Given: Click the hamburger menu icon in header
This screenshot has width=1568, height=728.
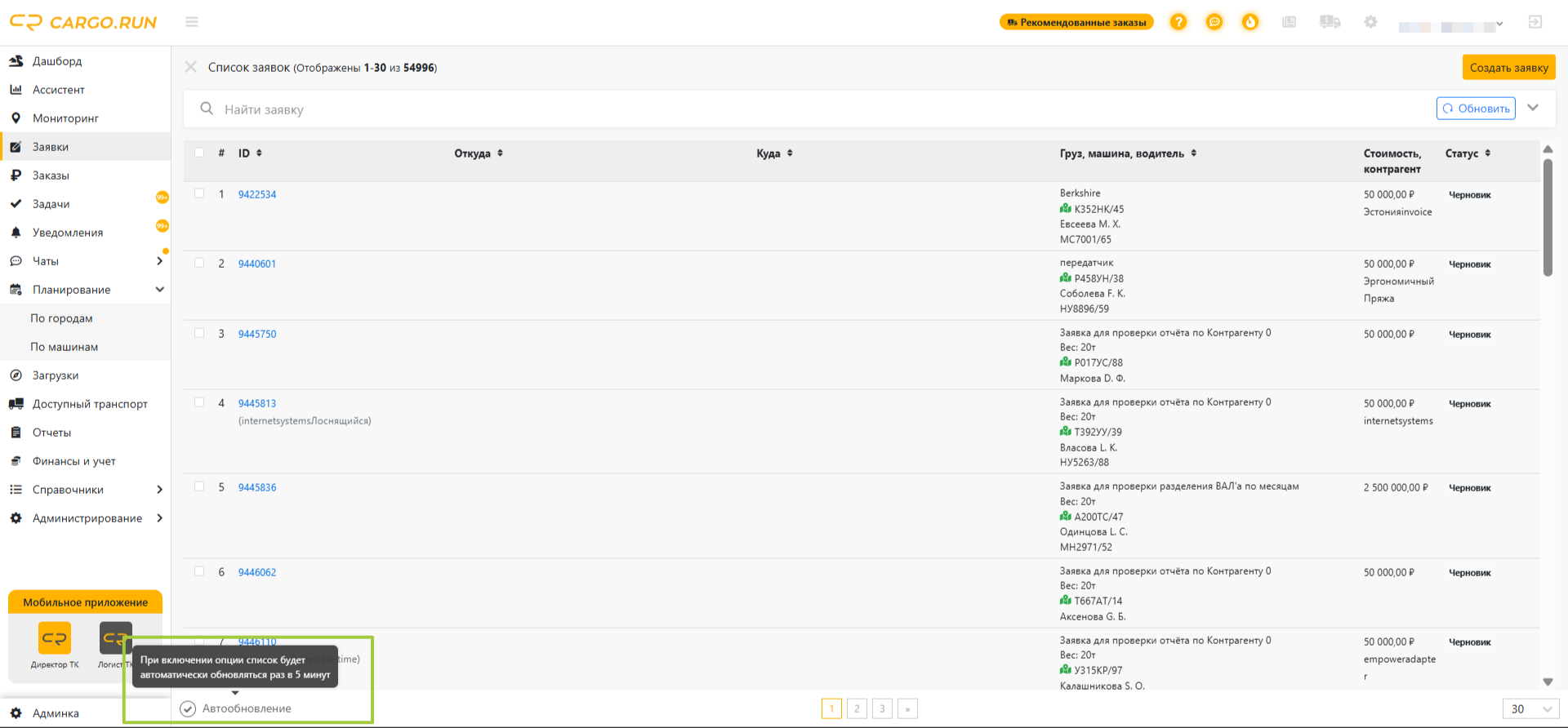Looking at the screenshot, I should pyautogui.click(x=192, y=22).
